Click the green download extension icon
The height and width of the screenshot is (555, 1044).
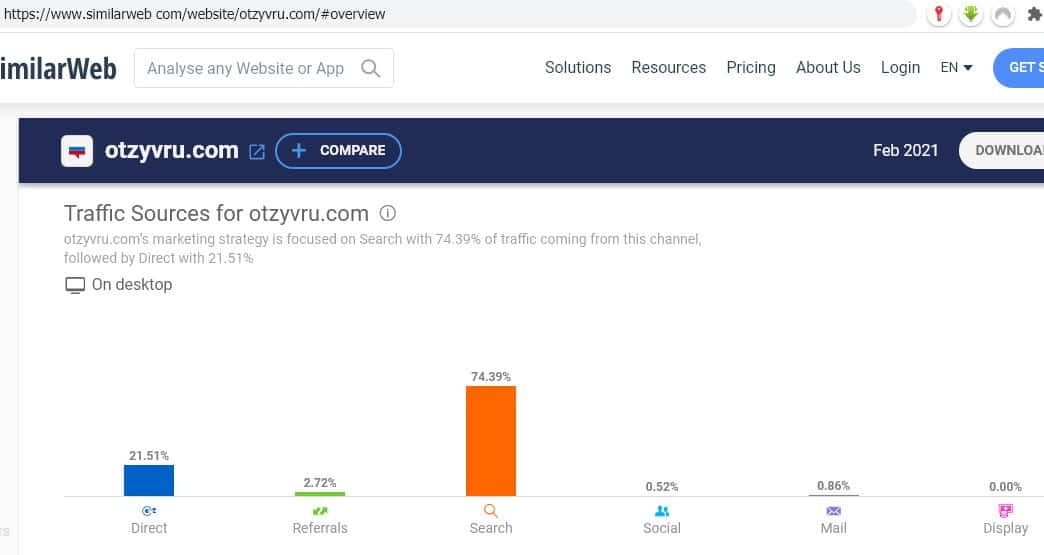coord(971,13)
